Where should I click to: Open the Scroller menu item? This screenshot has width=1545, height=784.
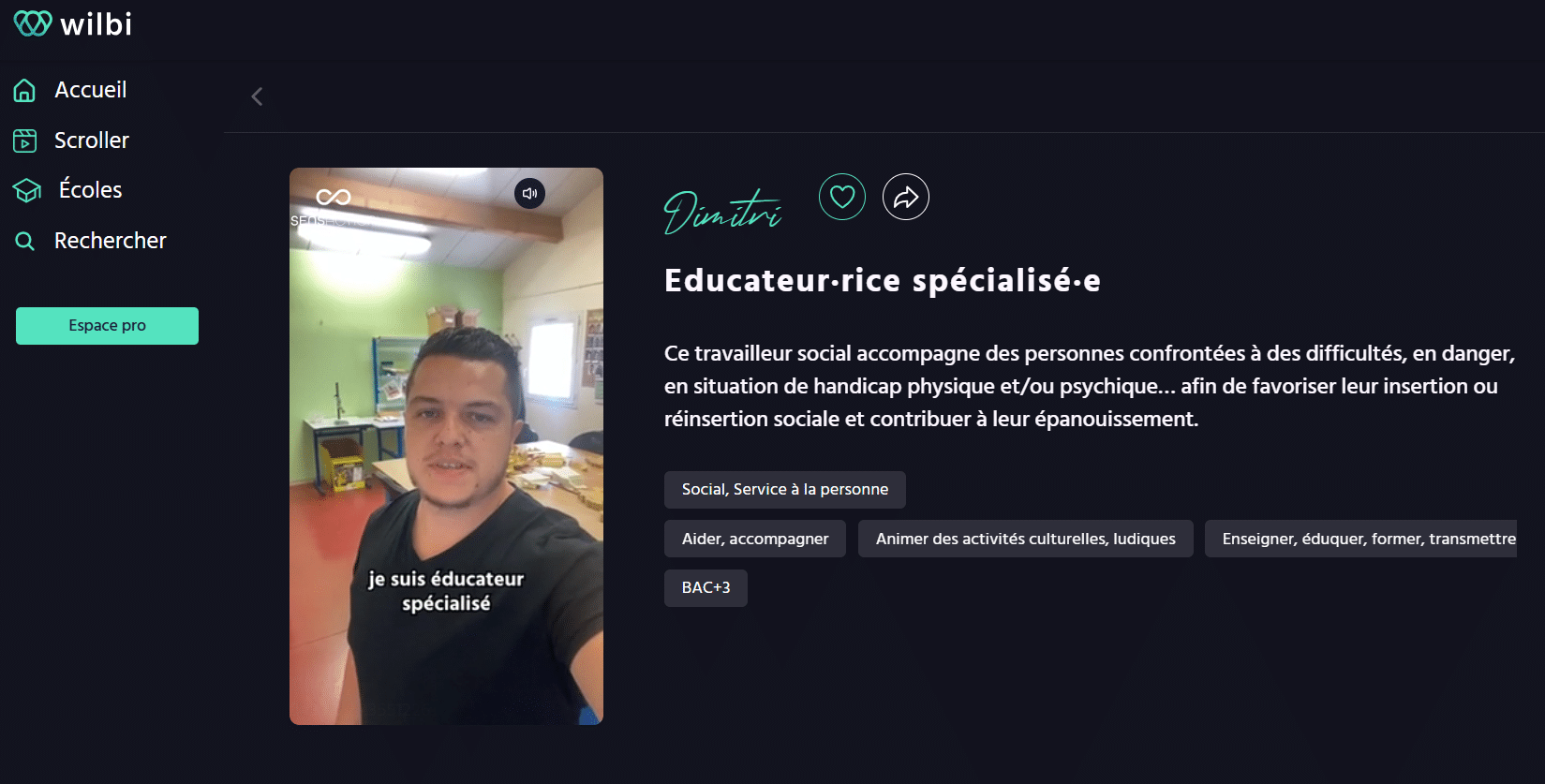point(92,141)
